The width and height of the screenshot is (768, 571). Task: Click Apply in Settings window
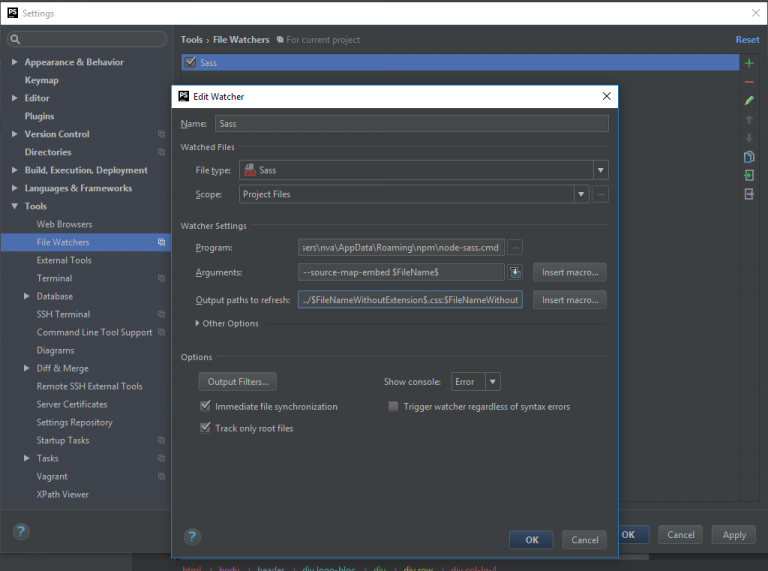(734, 535)
